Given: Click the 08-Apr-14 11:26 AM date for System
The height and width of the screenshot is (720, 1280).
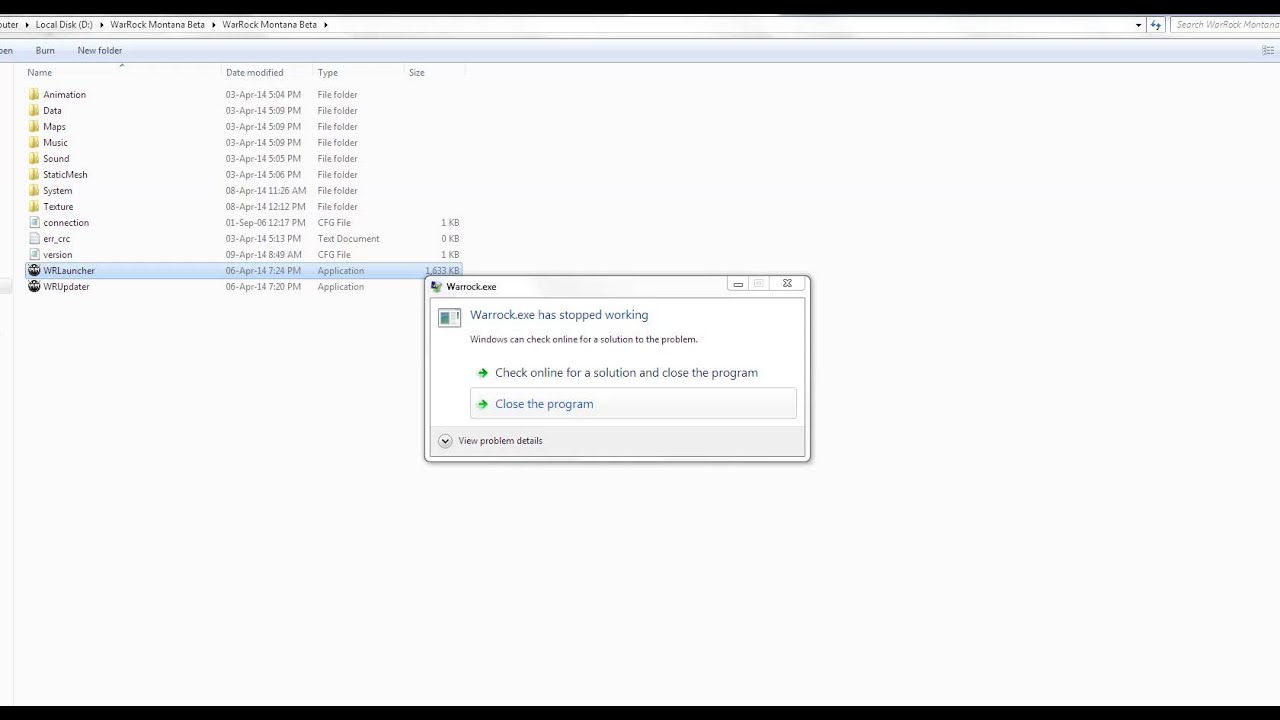Looking at the screenshot, I should pyautogui.click(x=266, y=191).
